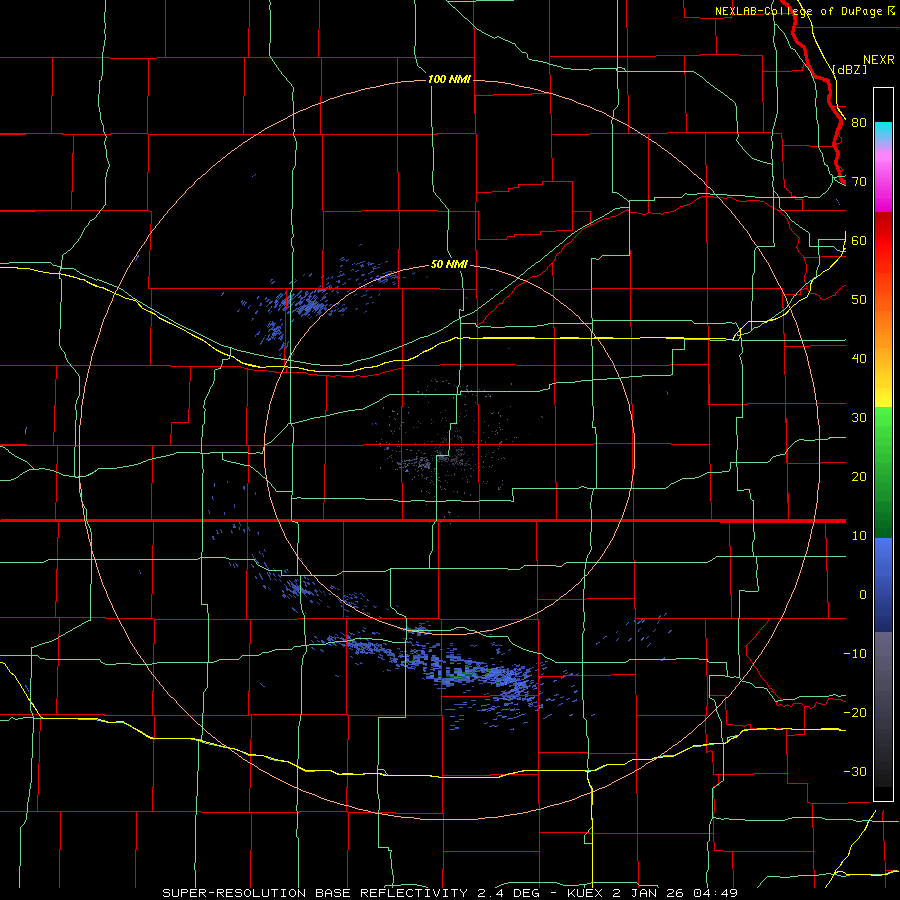Click the 10 value on dBZ scale
The height and width of the screenshot is (900, 900).
859,536
